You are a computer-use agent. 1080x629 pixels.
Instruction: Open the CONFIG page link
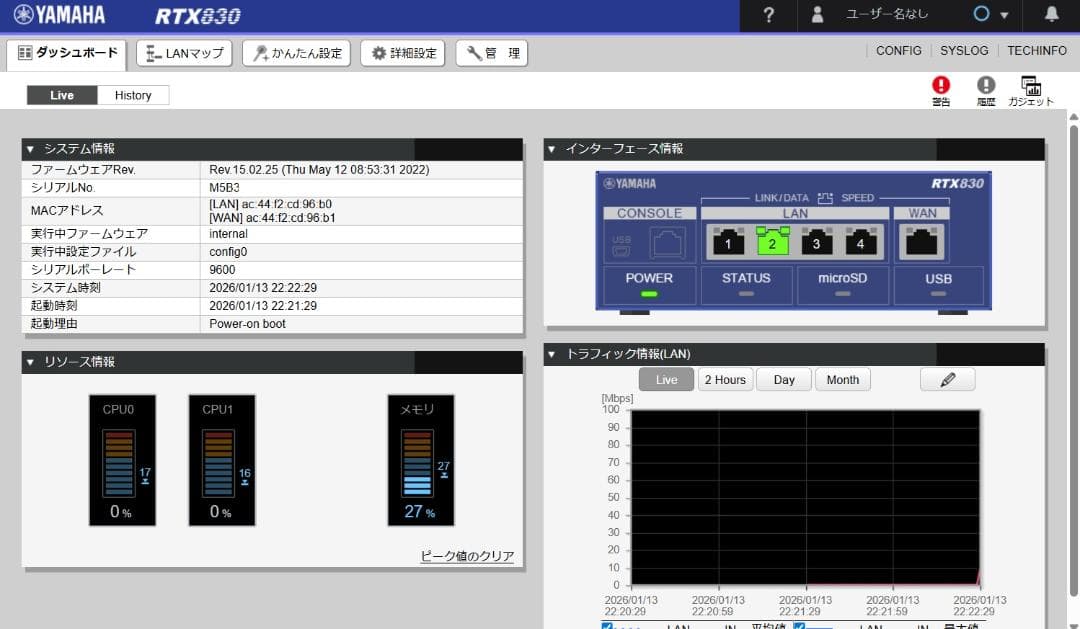click(x=898, y=50)
